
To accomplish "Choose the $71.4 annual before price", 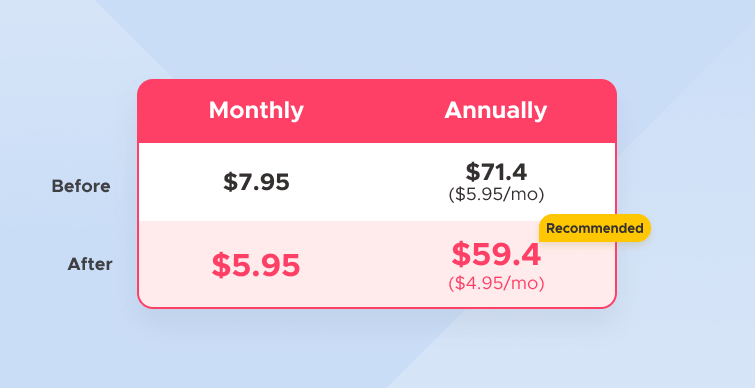I will point(496,172).
